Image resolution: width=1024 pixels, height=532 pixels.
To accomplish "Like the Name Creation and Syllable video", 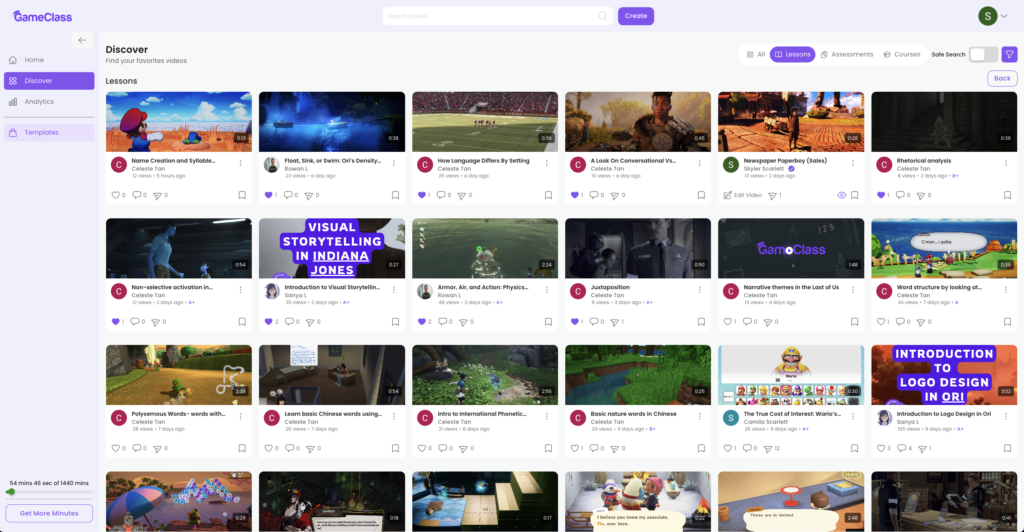I will tap(116, 195).
